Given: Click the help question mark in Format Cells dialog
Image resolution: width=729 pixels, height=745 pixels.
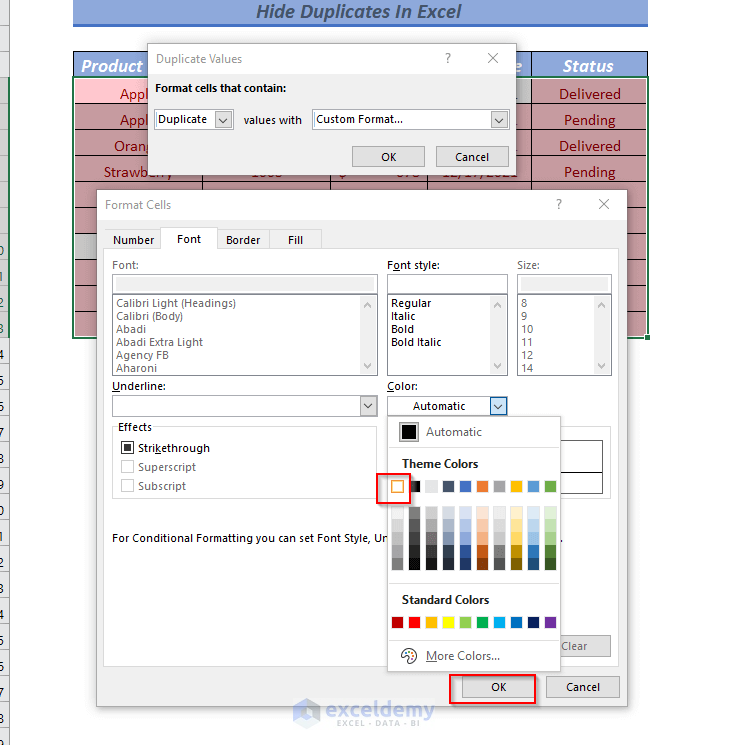Looking at the screenshot, I should [559, 204].
